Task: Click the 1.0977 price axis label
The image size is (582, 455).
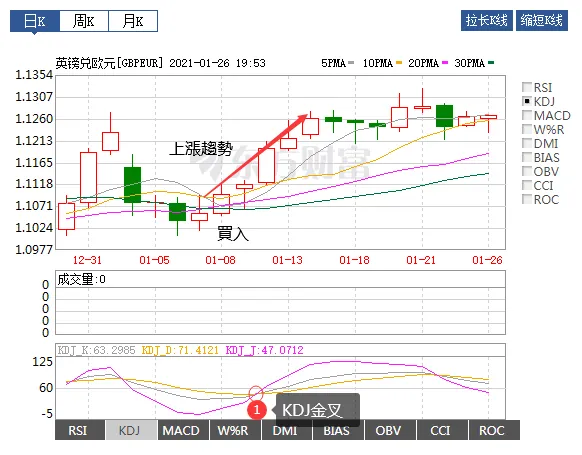Action: pyautogui.click(x=34, y=249)
